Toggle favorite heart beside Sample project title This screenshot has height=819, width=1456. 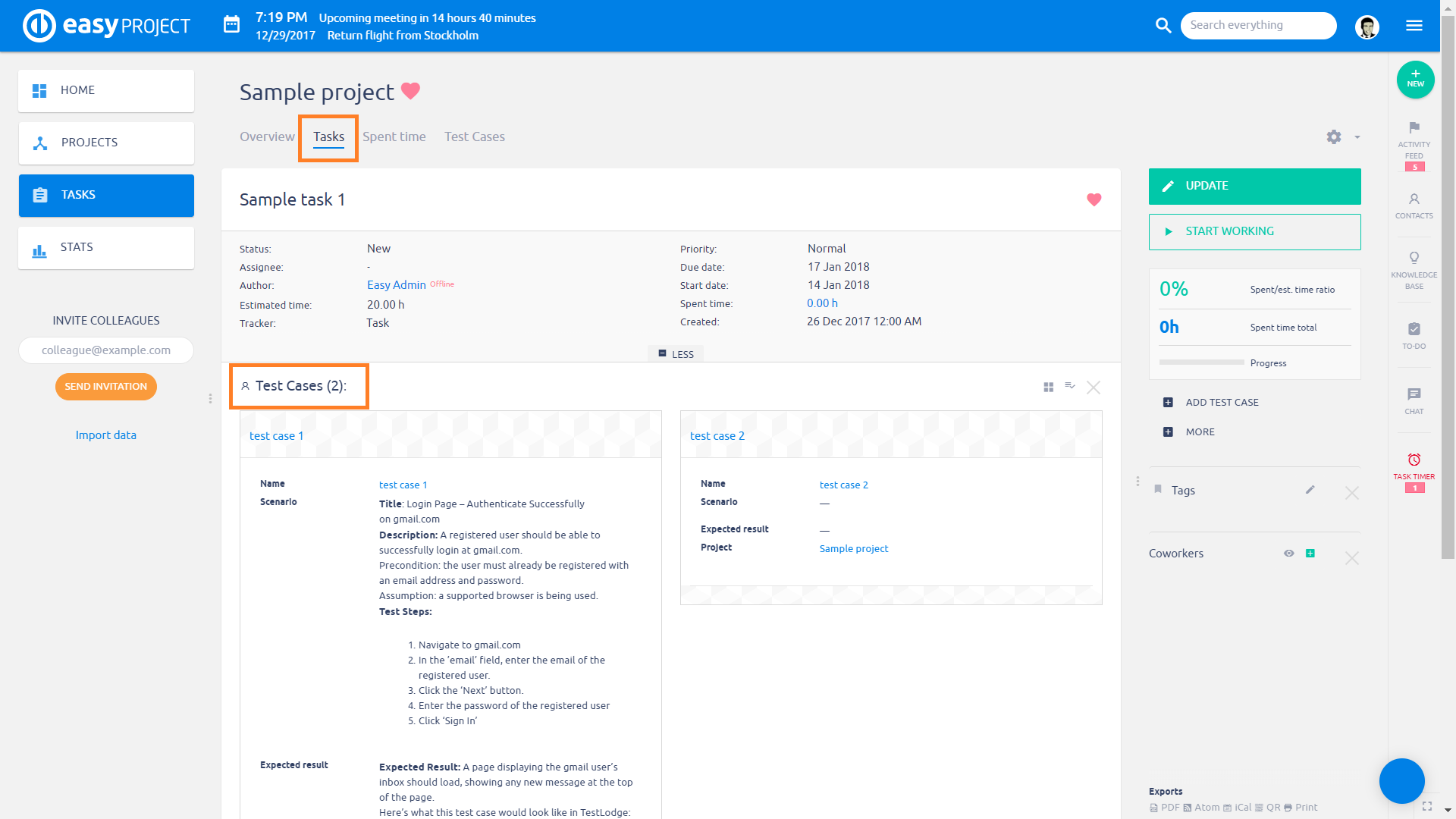(410, 91)
